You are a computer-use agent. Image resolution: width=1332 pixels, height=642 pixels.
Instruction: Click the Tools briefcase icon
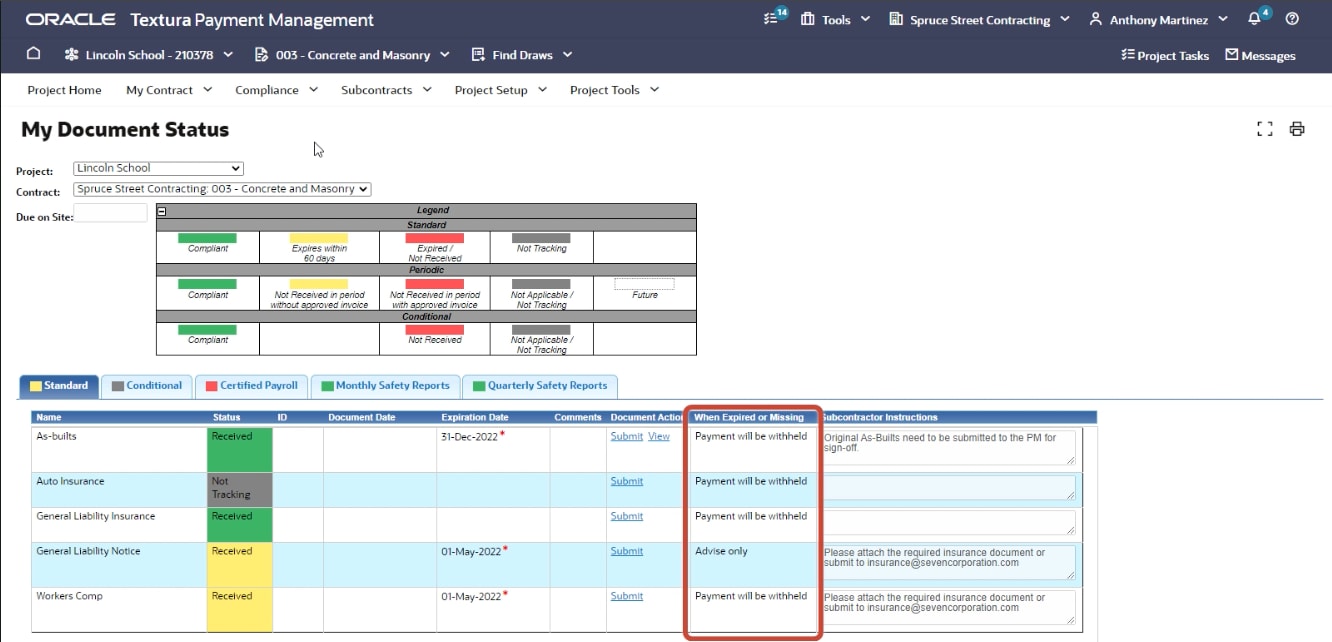point(808,19)
